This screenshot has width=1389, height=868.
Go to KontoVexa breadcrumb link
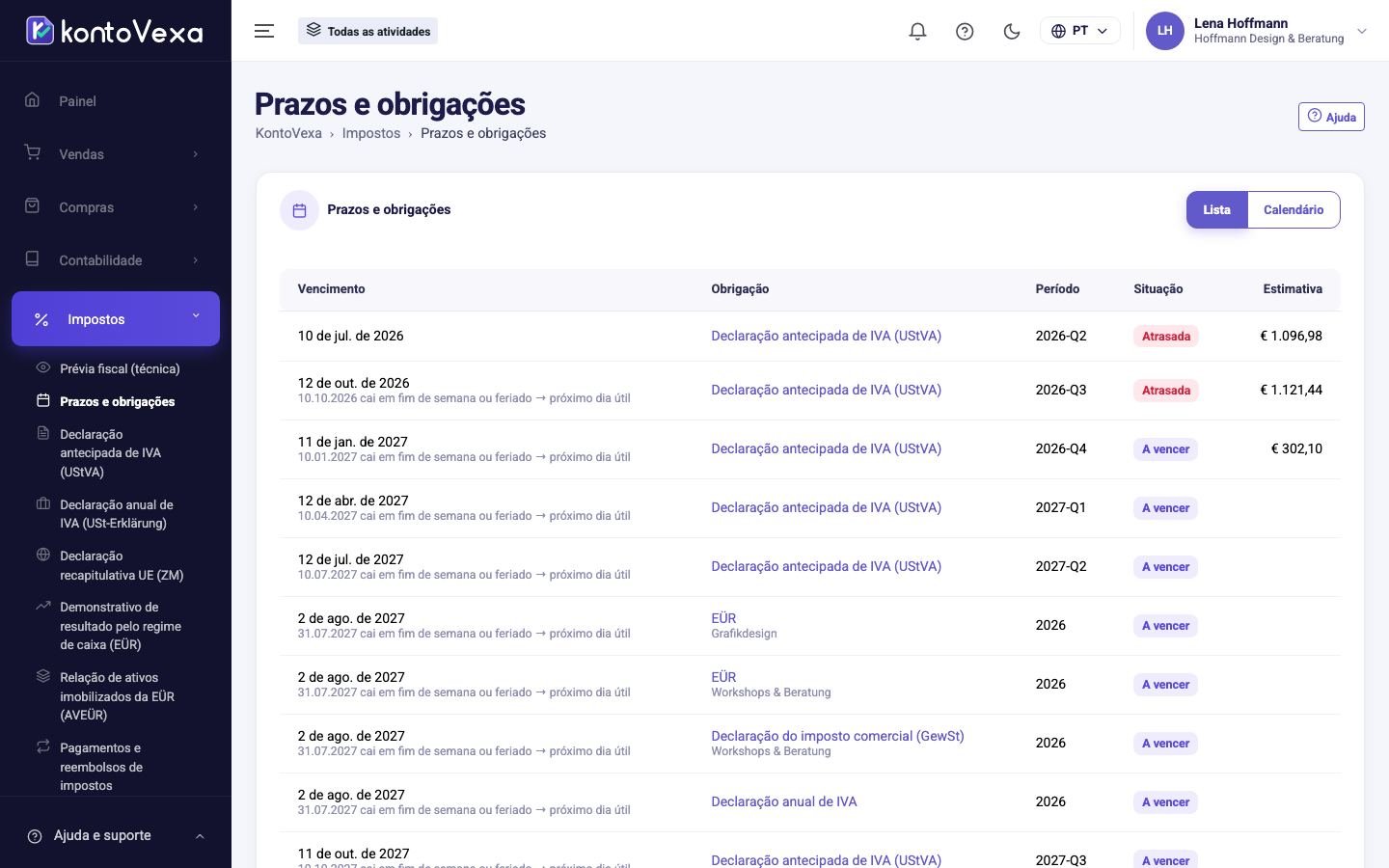coord(288,133)
